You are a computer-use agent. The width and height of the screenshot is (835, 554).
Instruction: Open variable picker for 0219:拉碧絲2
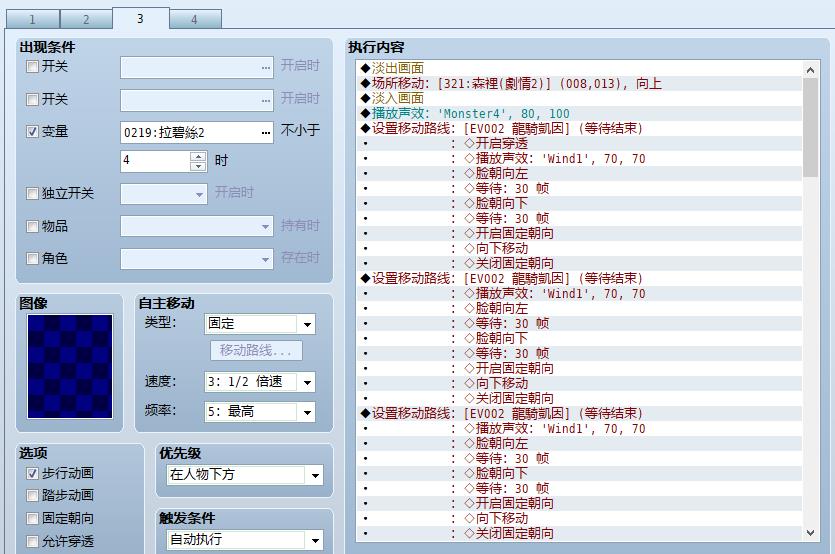(266, 133)
